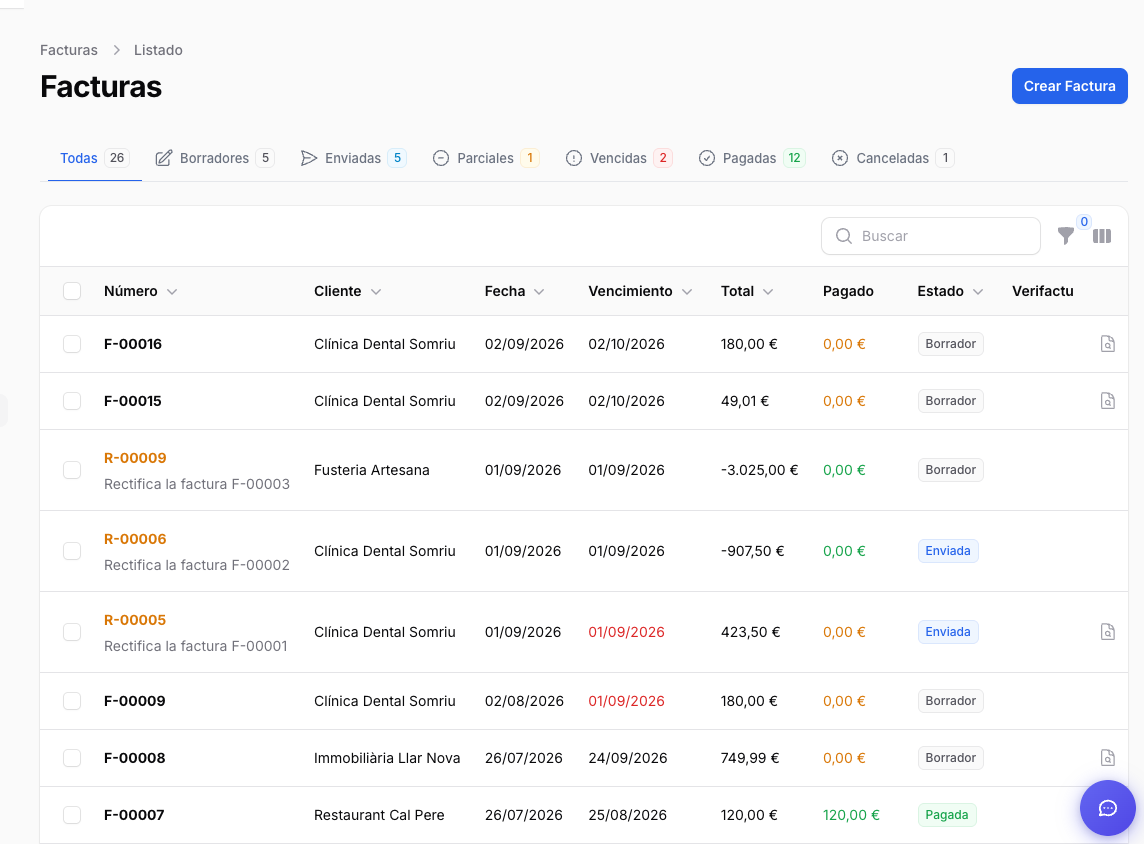The height and width of the screenshot is (844, 1144).
Task: Open the Enviadas tab
Action: point(353,158)
